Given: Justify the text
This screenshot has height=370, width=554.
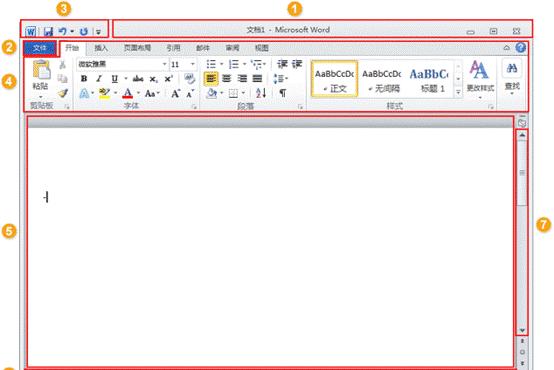Looking at the screenshot, I should click(257, 78).
